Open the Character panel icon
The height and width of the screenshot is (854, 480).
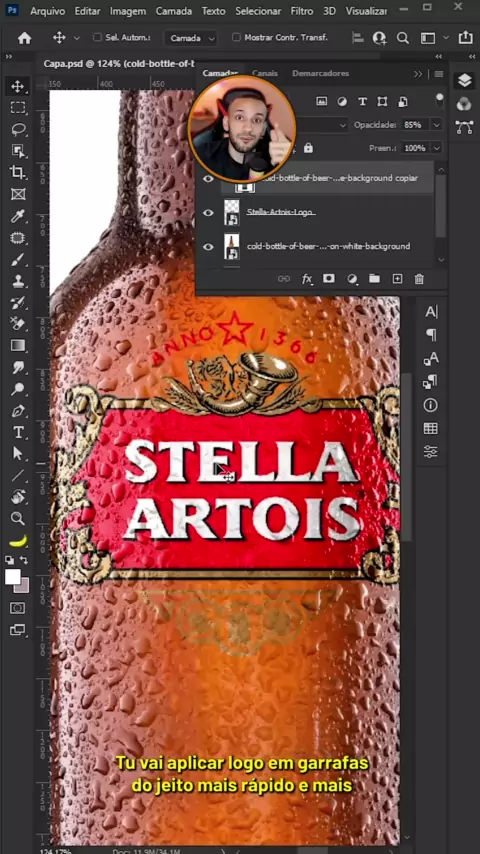pyautogui.click(x=431, y=312)
